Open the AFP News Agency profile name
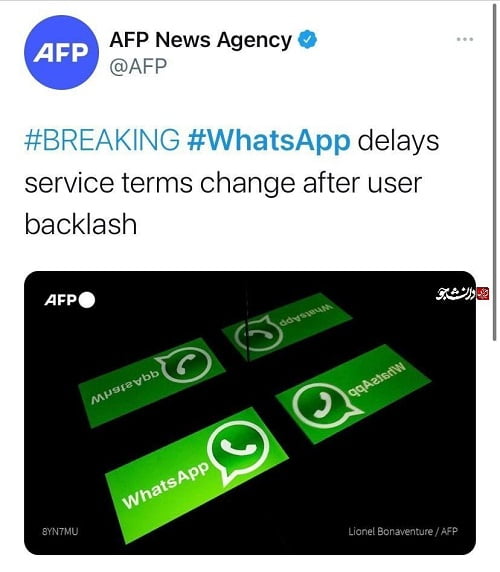This screenshot has width=500, height=572. pyautogui.click(x=200, y=40)
